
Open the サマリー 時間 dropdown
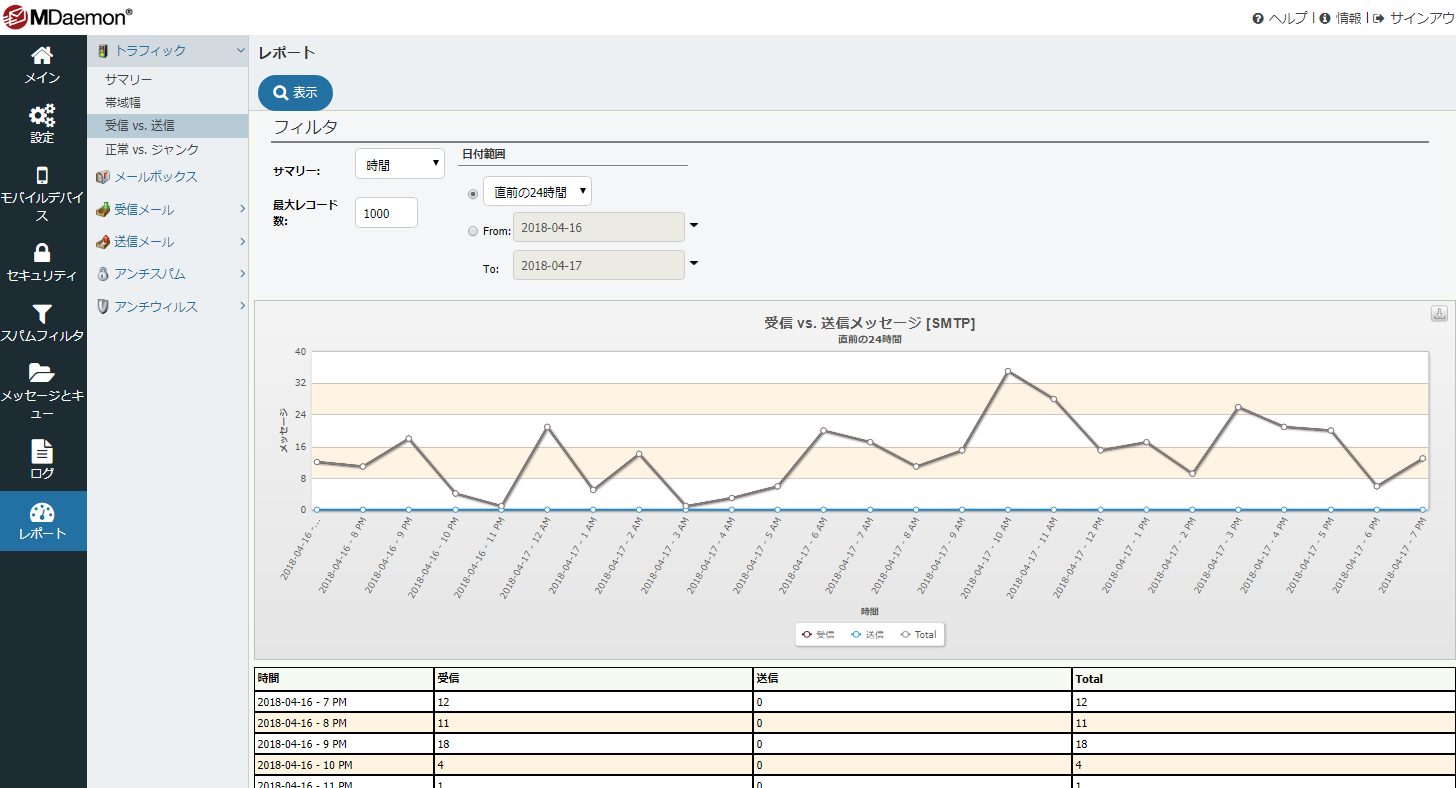point(400,164)
